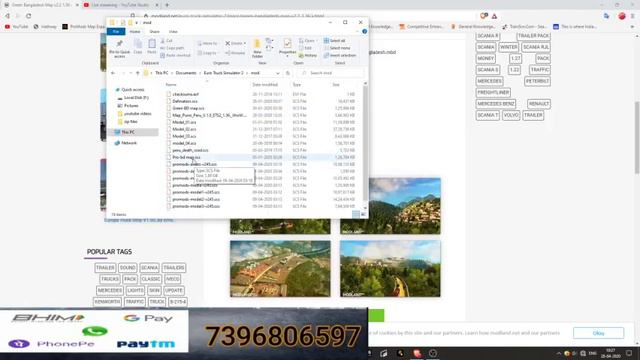
Task: Click the WINTER tag
Action: [x=509, y=47]
